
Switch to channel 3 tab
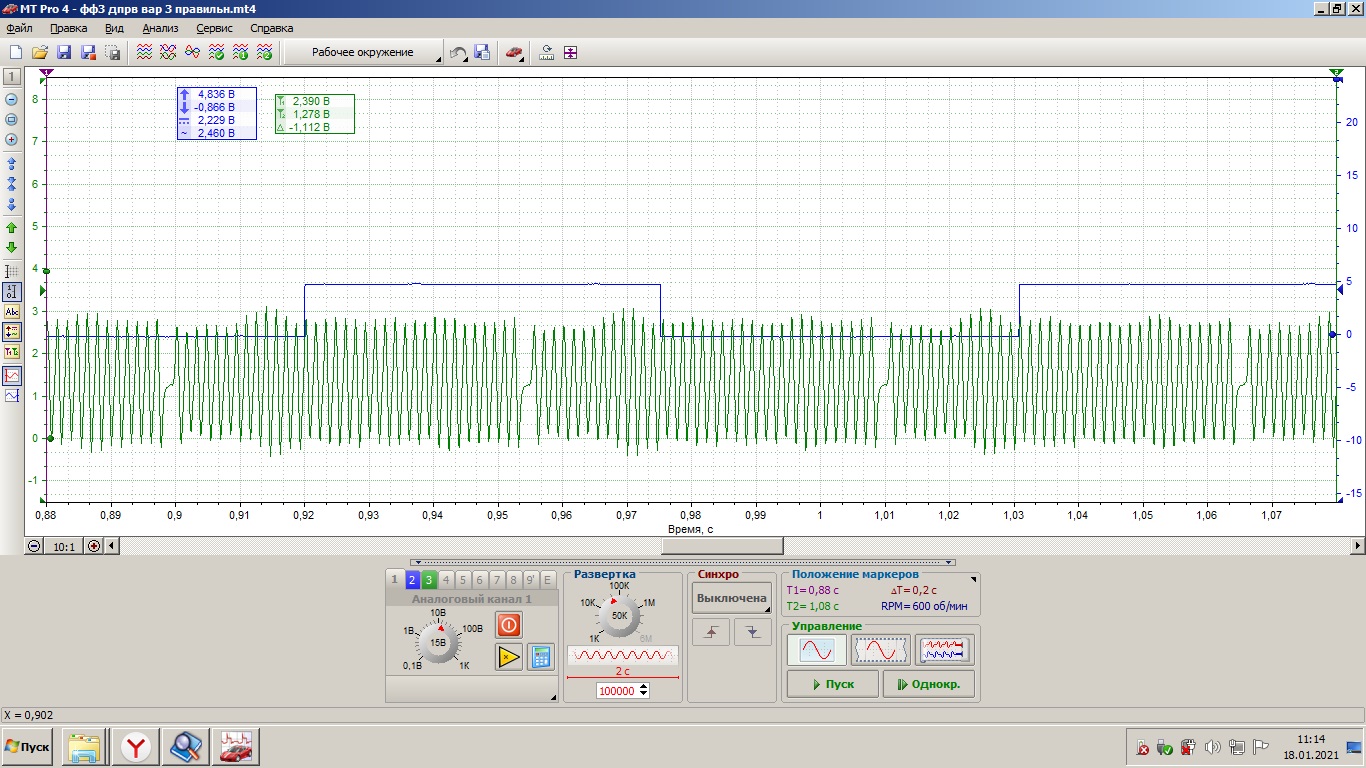pos(428,579)
